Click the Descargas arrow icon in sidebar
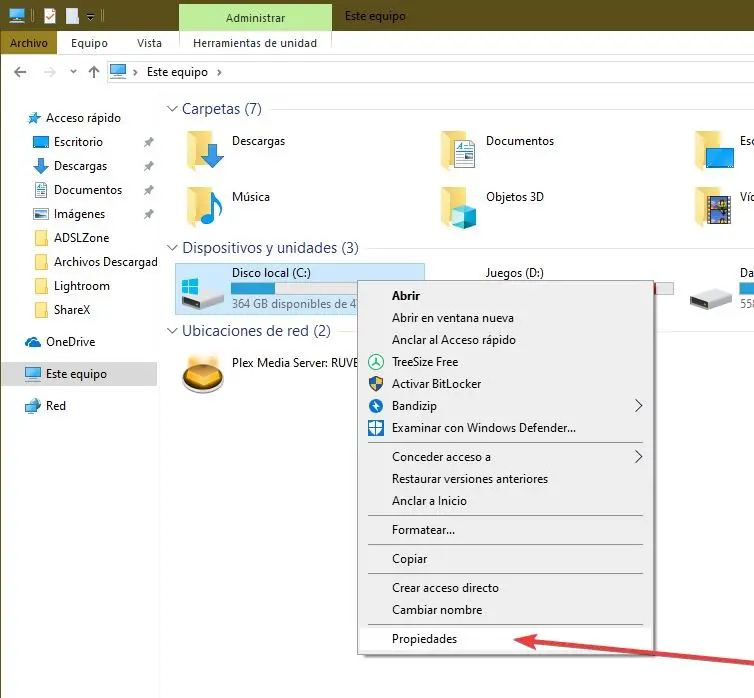754x698 pixels. [x=41, y=166]
